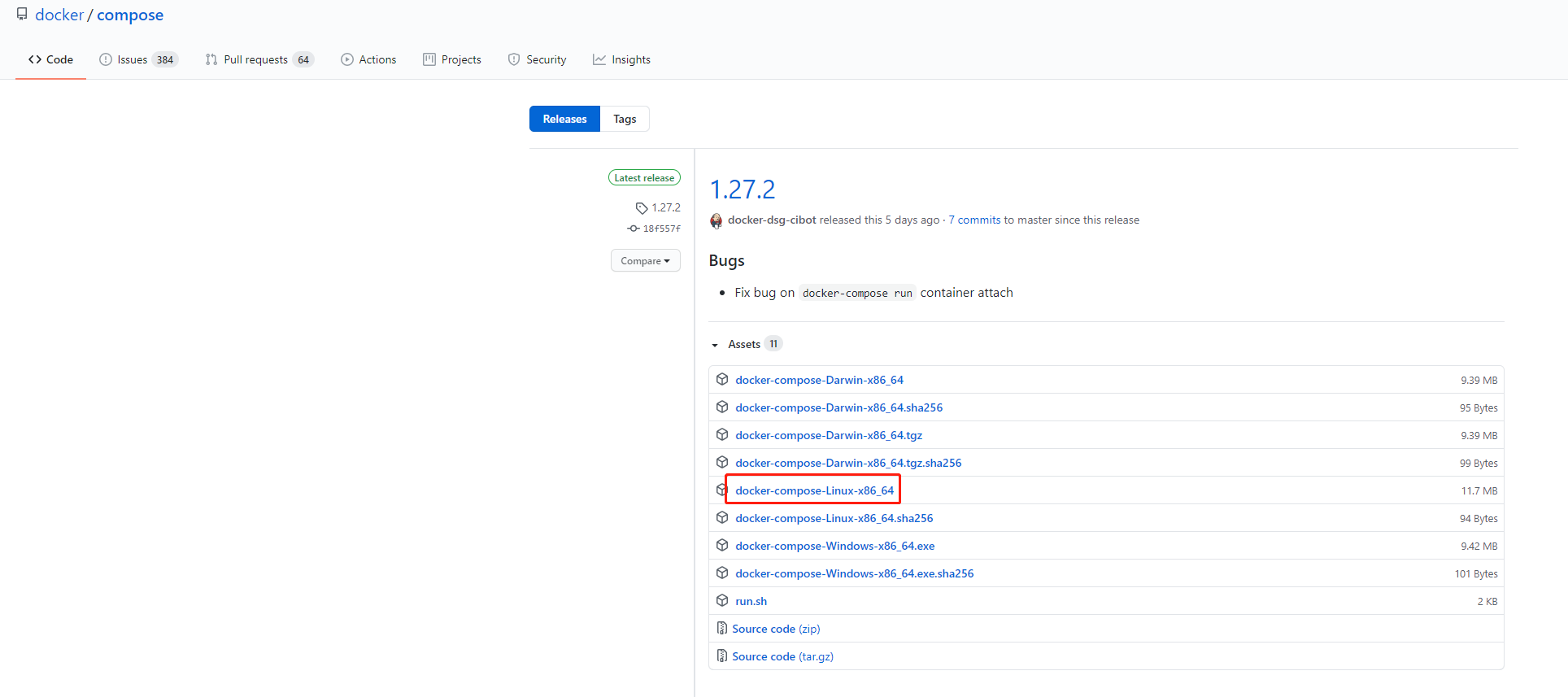The height and width of the screenshot is (697, 1568).
Task: Download docker-compose-Windows-x86_64.exe
Action: tap(834, 546)
